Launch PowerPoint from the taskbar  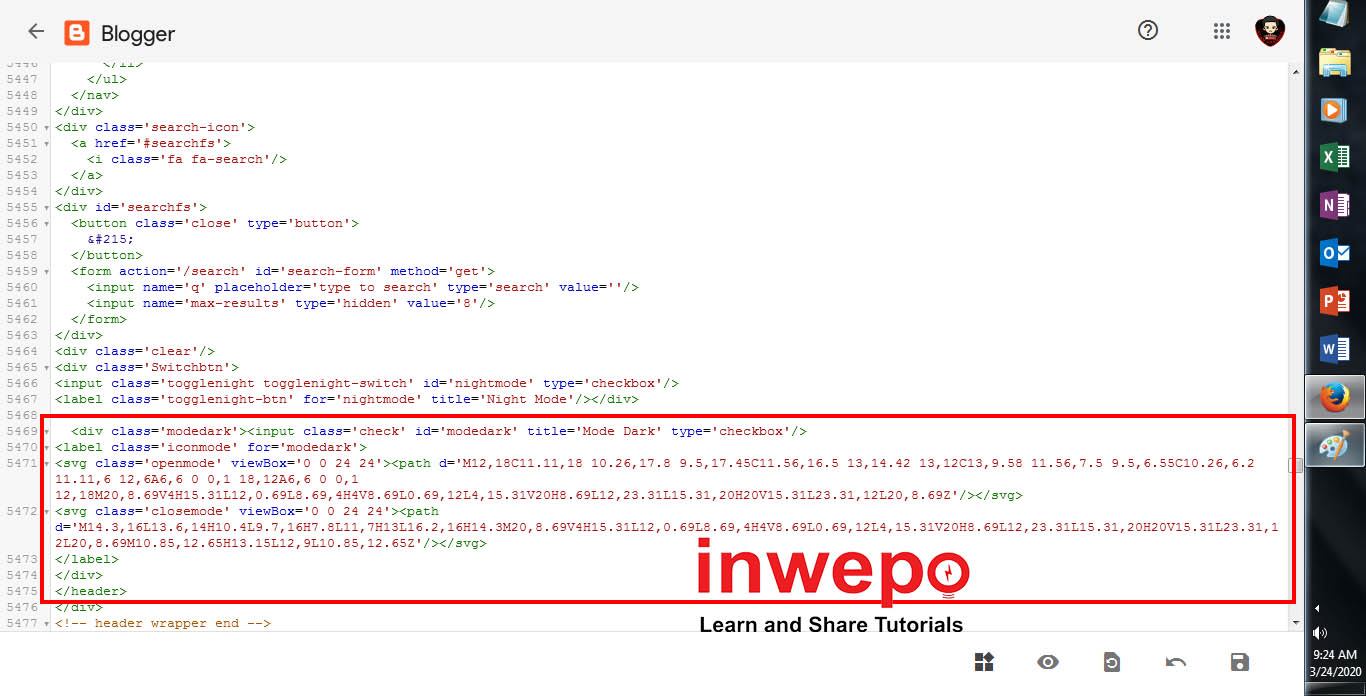tap(1335, 301)
